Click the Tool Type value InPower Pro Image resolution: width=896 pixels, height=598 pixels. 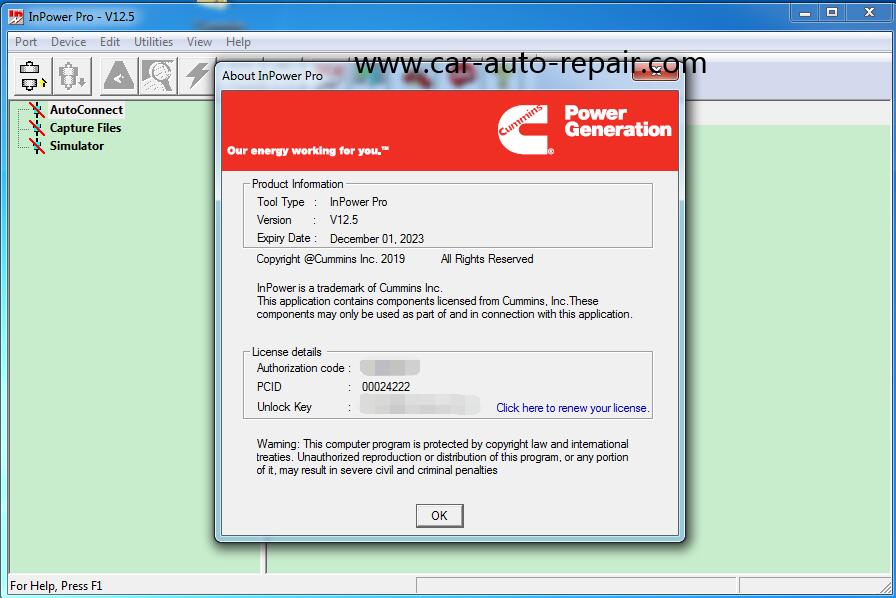(358, 202)
